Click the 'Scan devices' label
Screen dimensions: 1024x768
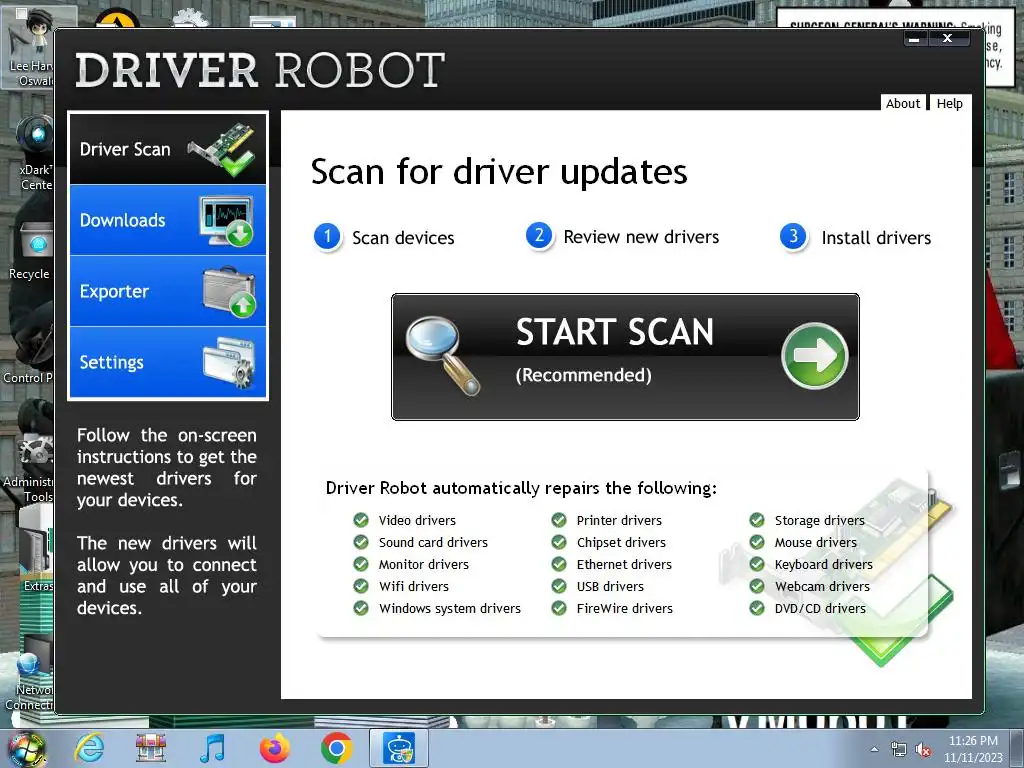coord(403,238)
